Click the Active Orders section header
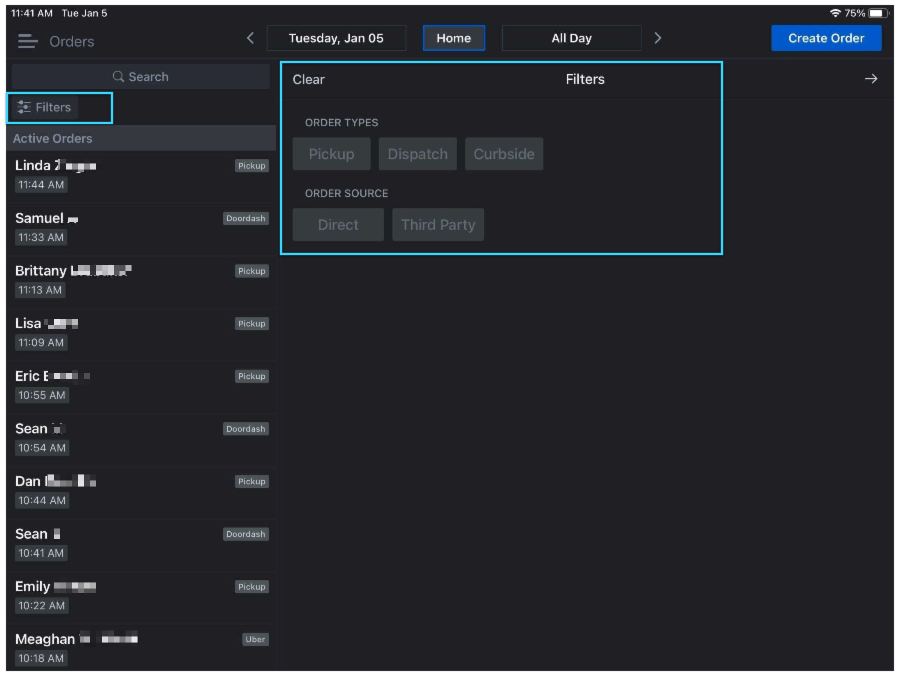This screenshot has width=897, height=674. (x=141, y=138)
